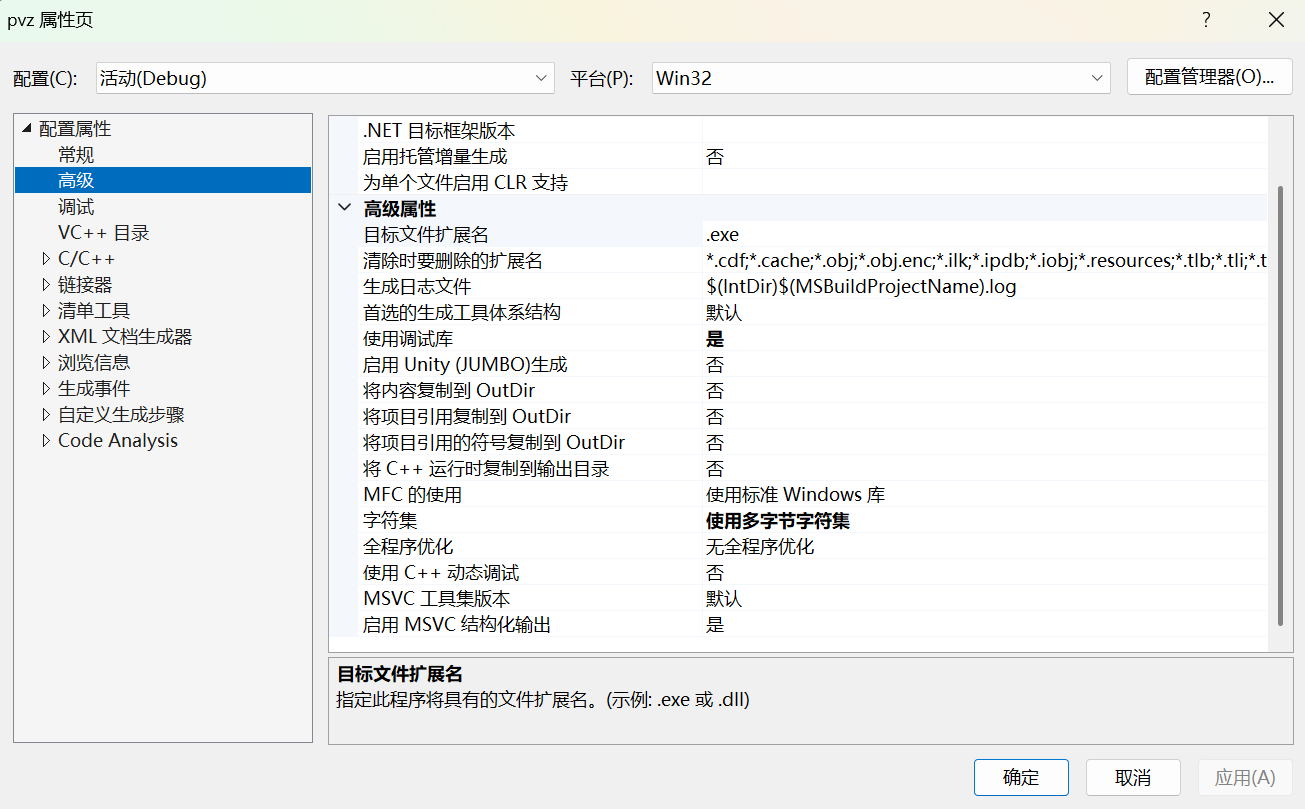Click 为单个文件启用 CLR 支持 row
Image resolution: width=1305 pixels, height=809 pixels.
click(812, 182)
